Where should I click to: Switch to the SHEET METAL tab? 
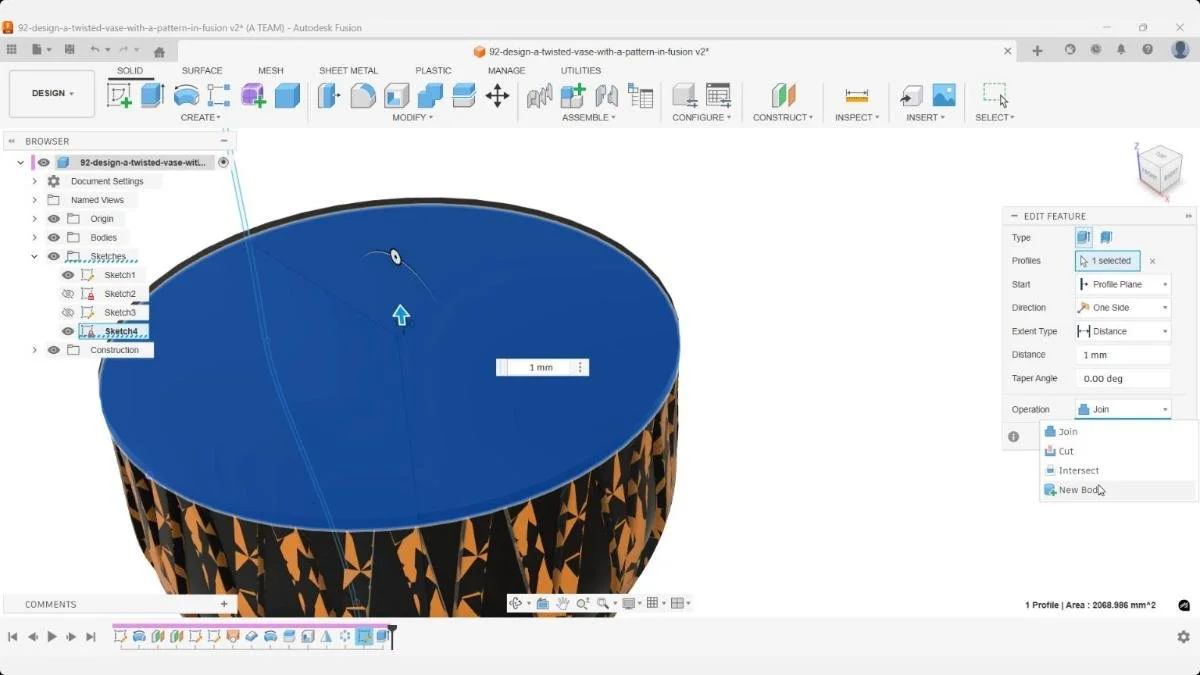(348, 70)
